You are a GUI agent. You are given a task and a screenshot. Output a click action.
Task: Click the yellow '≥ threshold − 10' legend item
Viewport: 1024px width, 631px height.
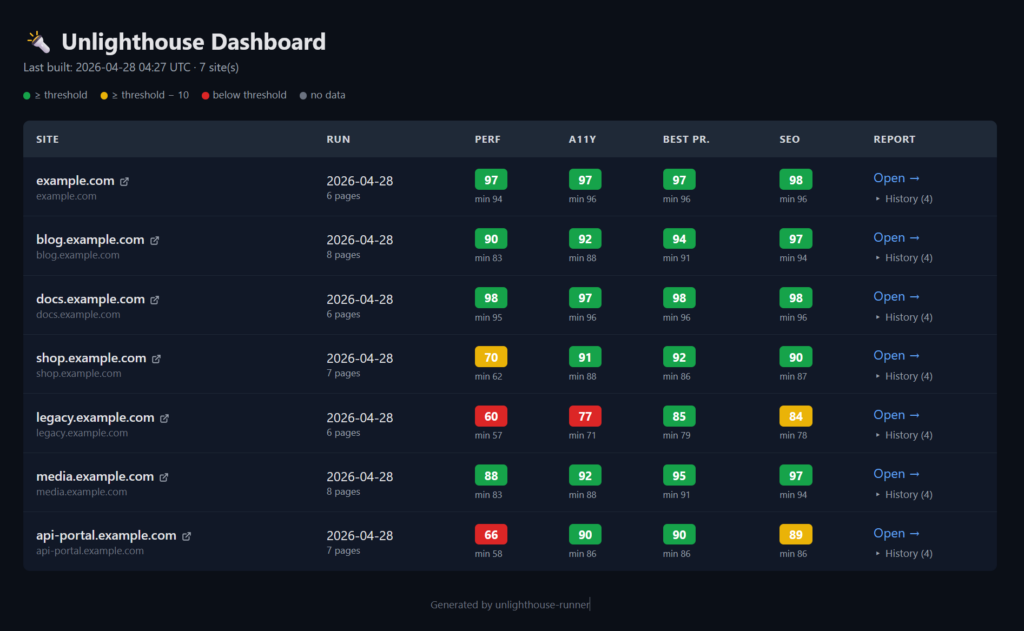[x=144, y=95]
